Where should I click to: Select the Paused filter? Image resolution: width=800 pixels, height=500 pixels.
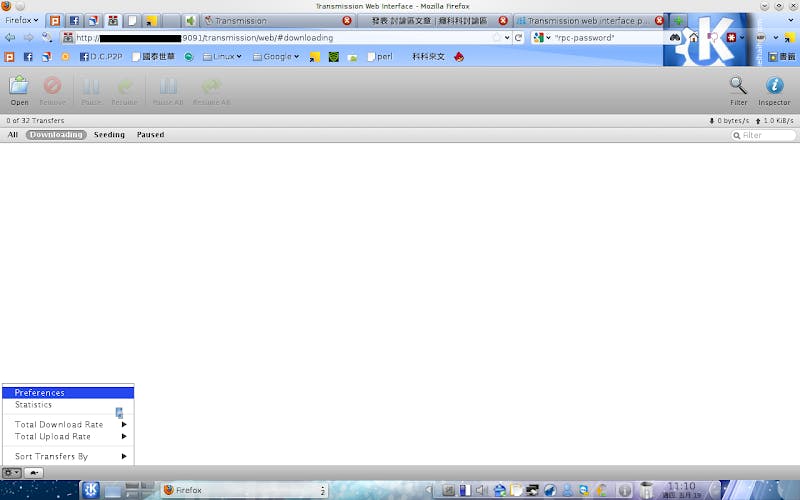150,135
